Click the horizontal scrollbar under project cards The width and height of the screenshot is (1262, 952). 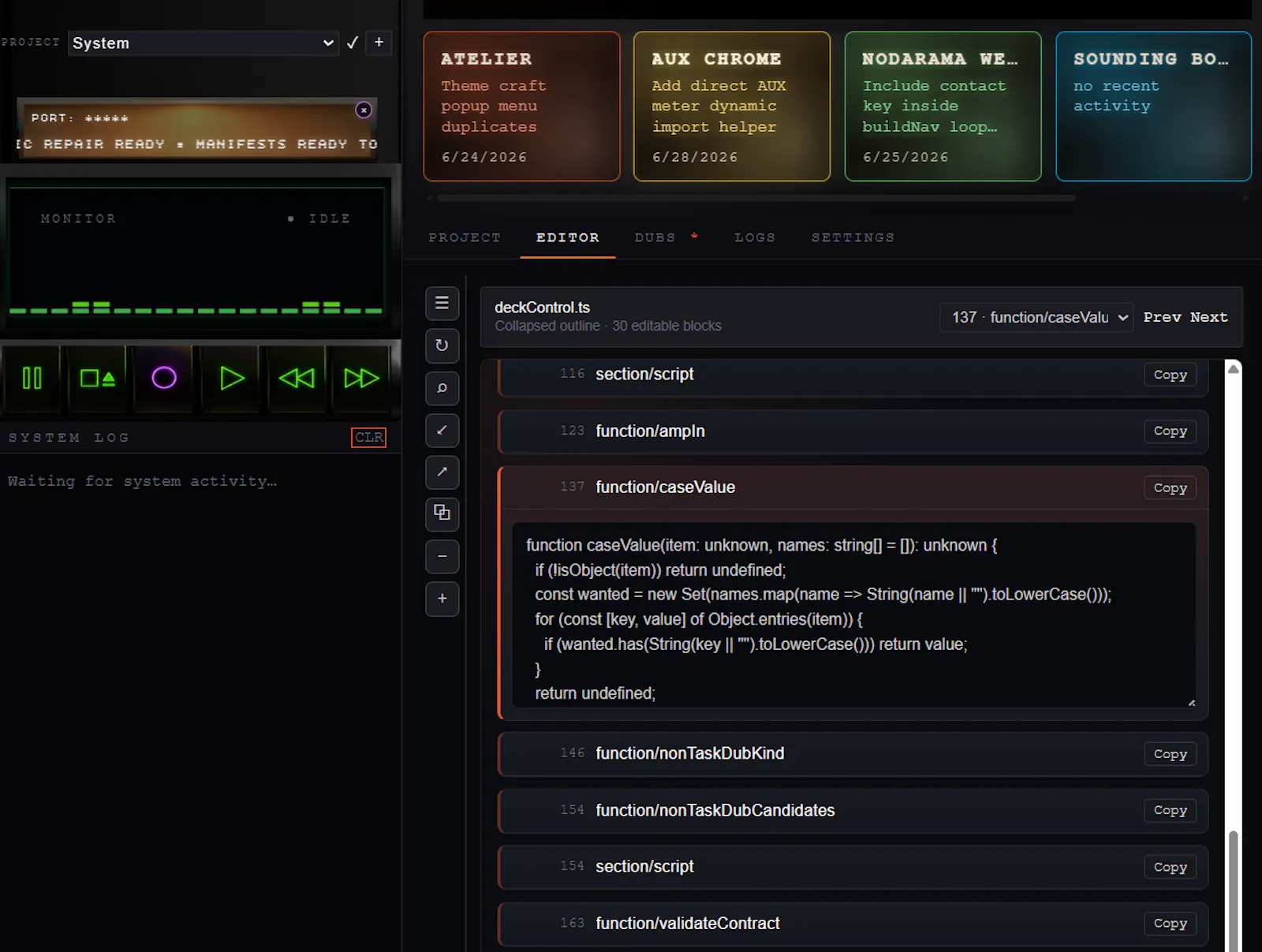pos(756,198)
